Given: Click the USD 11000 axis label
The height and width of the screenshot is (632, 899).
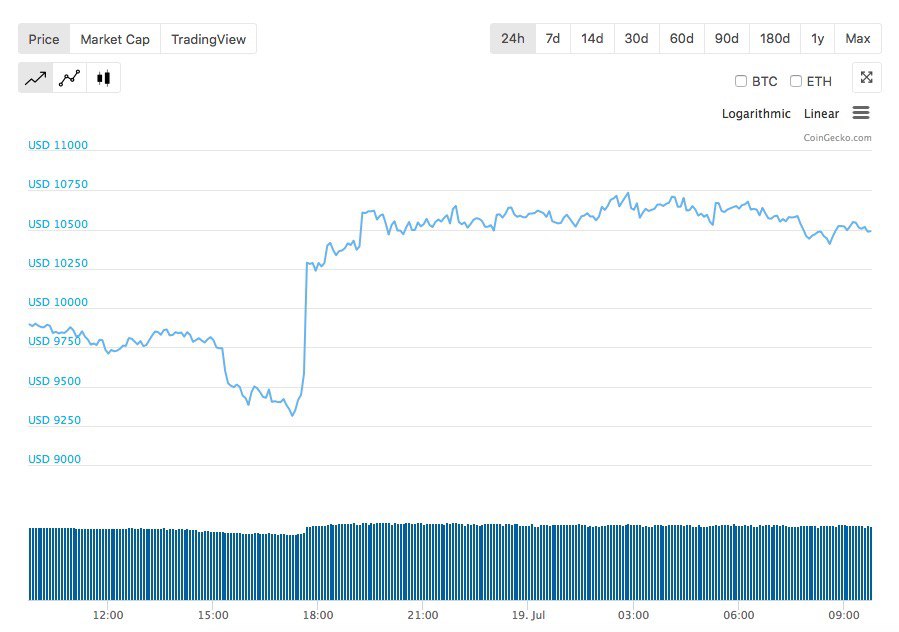Looking at the screenshot, I should coord(58,145).
